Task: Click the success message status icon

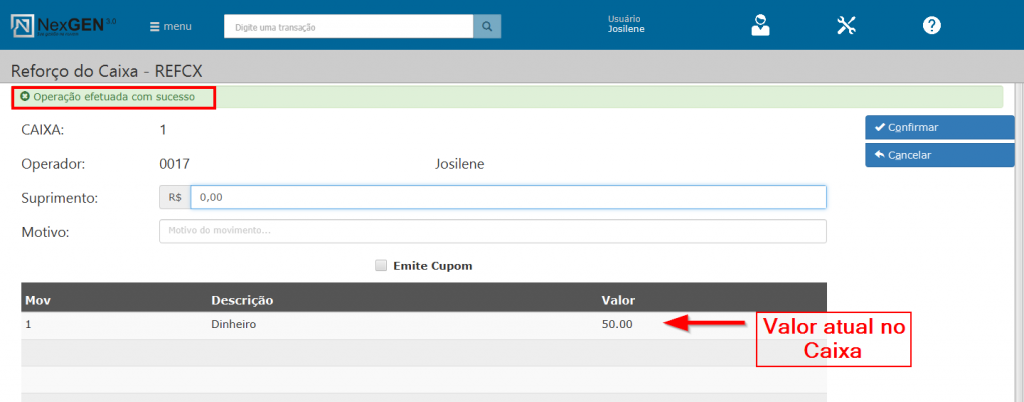Action: pos(25,97)
